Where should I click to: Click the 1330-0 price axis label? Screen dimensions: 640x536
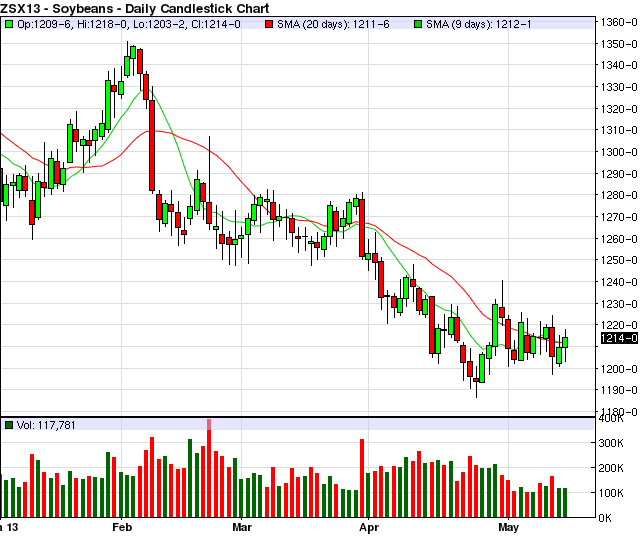619,87
